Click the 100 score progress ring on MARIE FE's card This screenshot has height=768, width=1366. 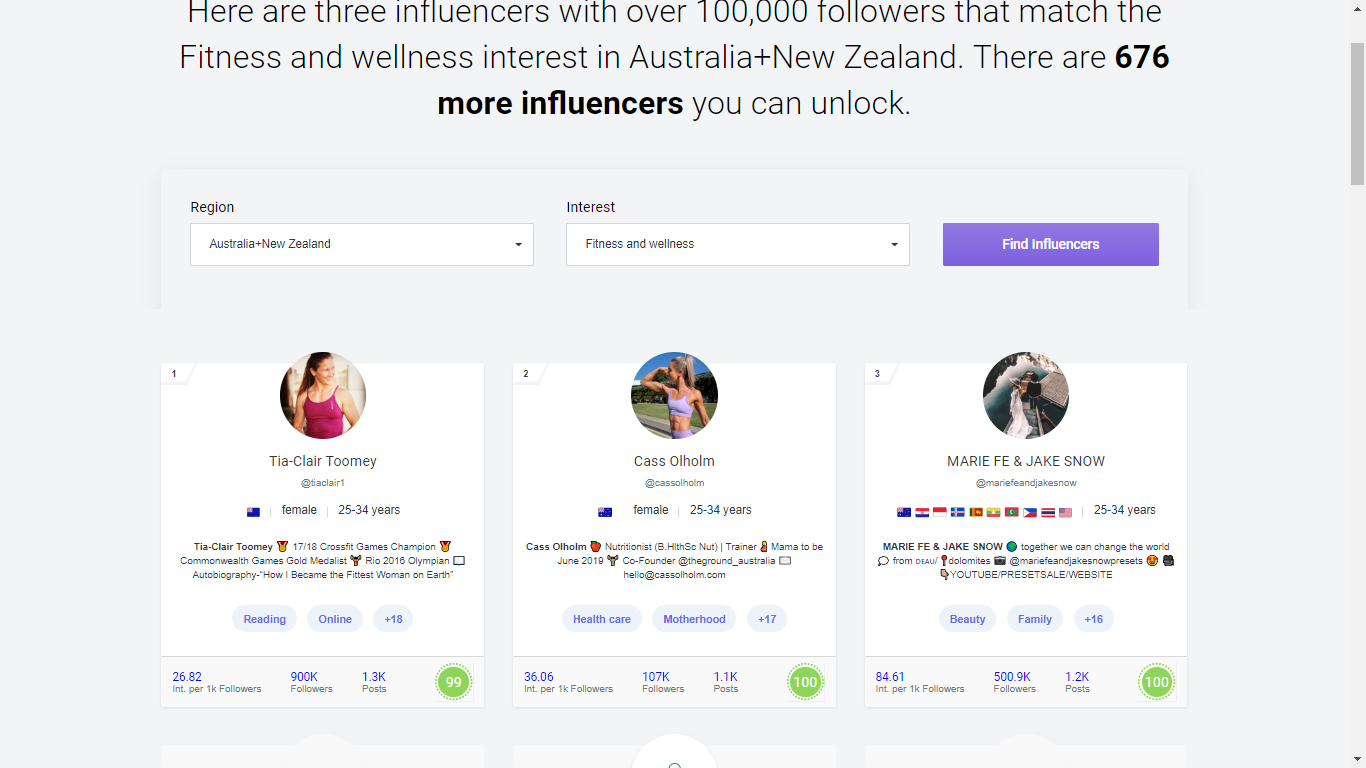pos(1156,682)
